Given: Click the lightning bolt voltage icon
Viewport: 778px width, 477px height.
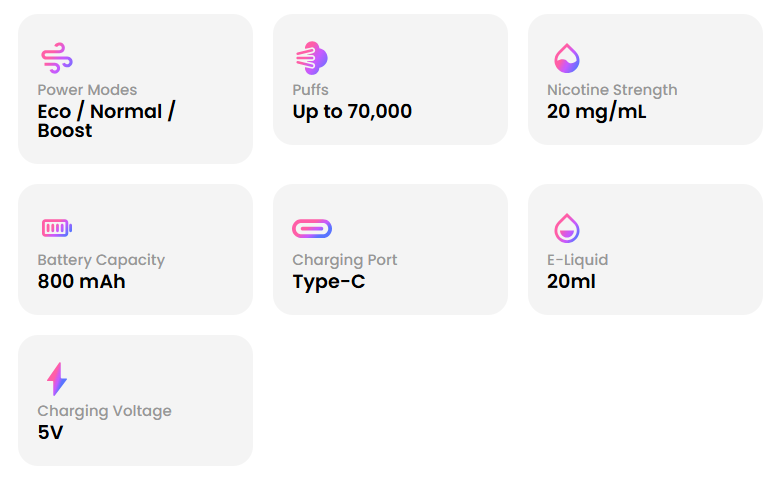Looking at the screenshot, I should (57, 379).
